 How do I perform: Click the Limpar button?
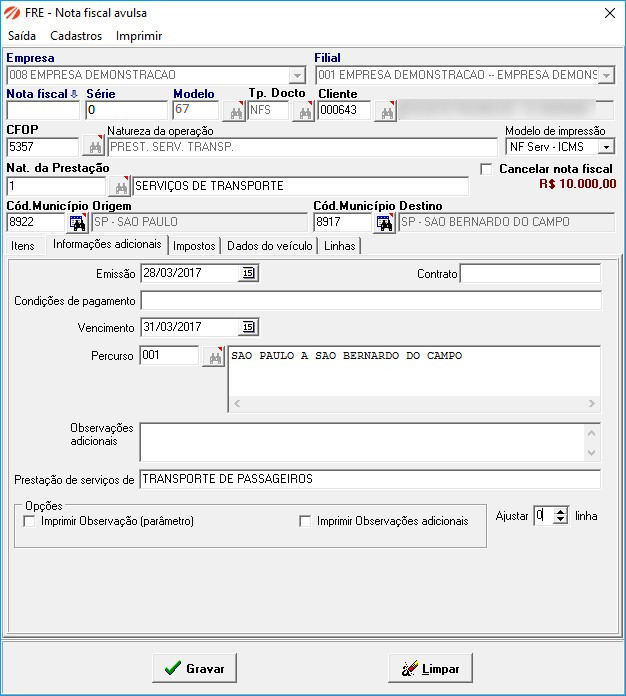click(x=430, y=668)
